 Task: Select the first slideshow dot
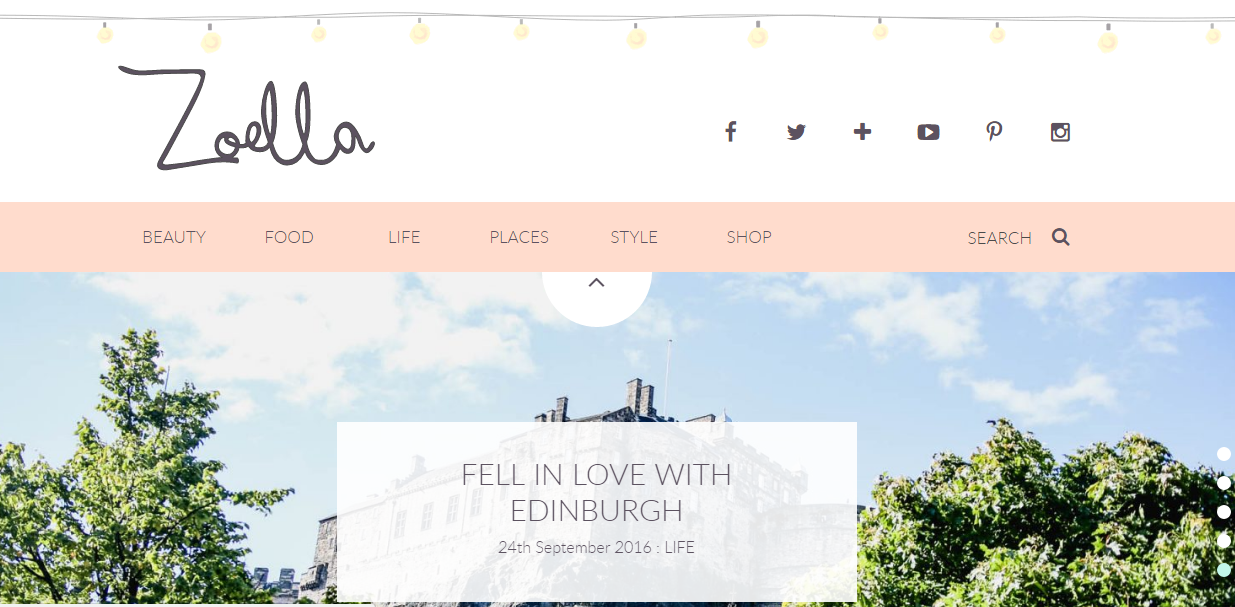pyautogui.click(x=1224, y=454)
